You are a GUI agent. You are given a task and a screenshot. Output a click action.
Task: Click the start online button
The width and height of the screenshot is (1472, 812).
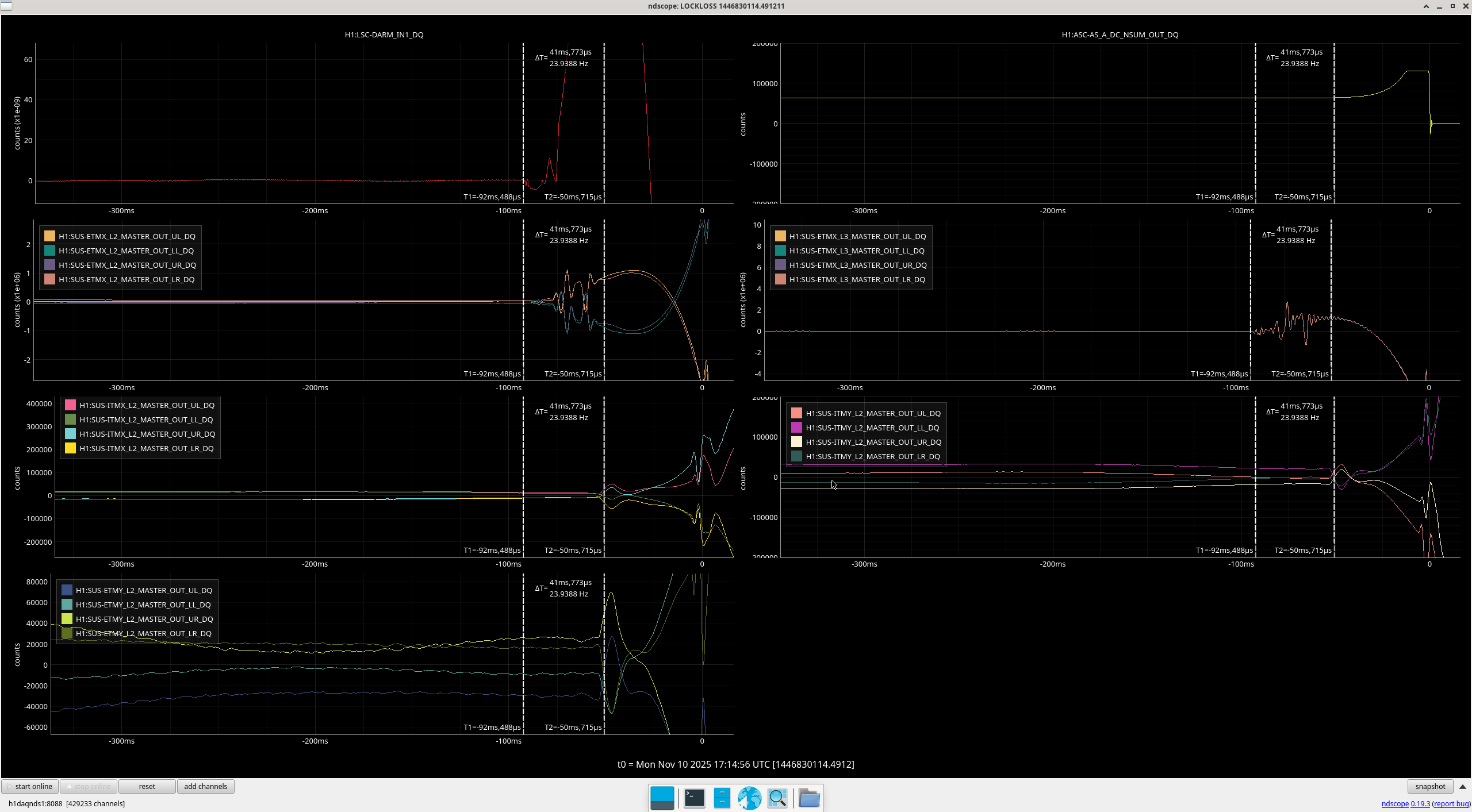[x=30, y=786]
